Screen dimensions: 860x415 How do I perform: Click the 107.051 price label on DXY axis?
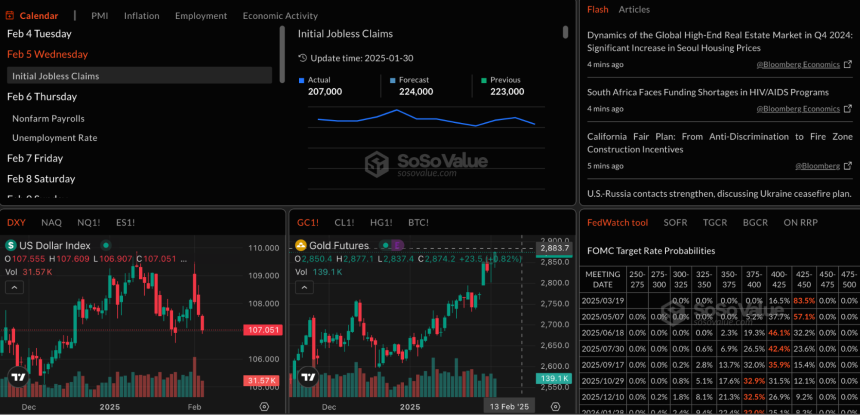tap(263, 330)
